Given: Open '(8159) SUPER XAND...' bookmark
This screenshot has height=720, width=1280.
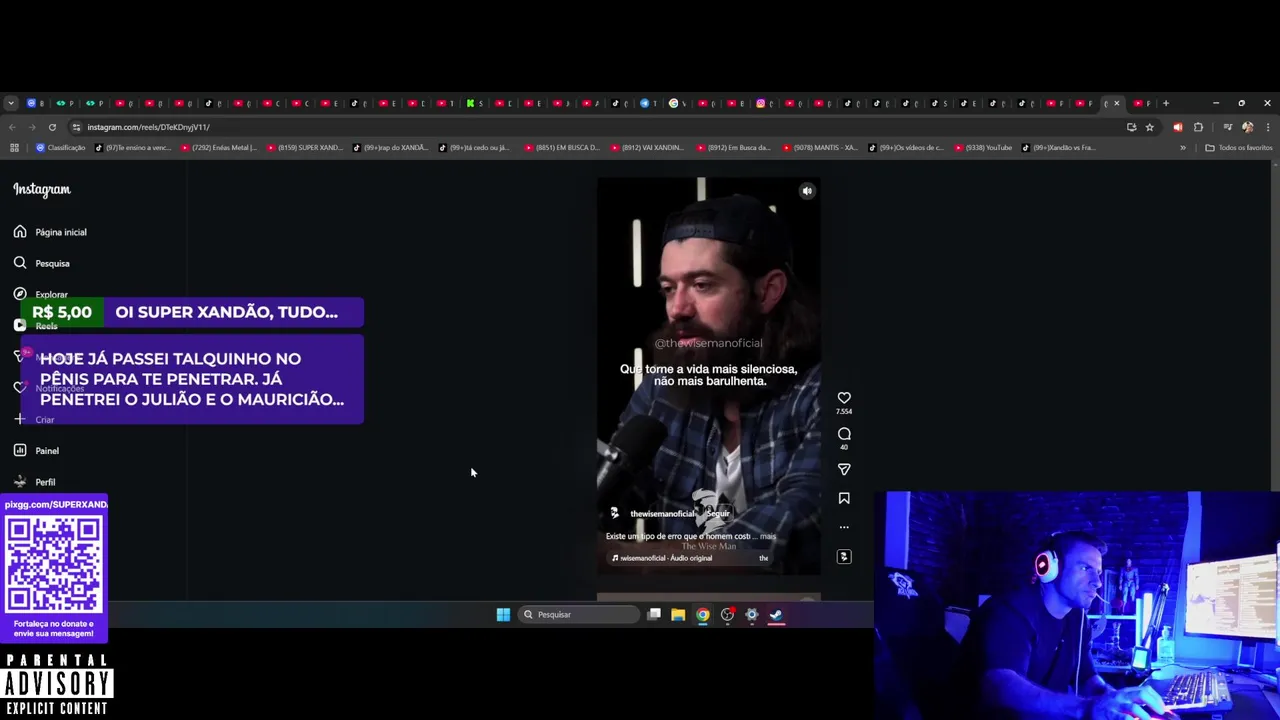Looking at the screenshot, I should pos(305,148).
